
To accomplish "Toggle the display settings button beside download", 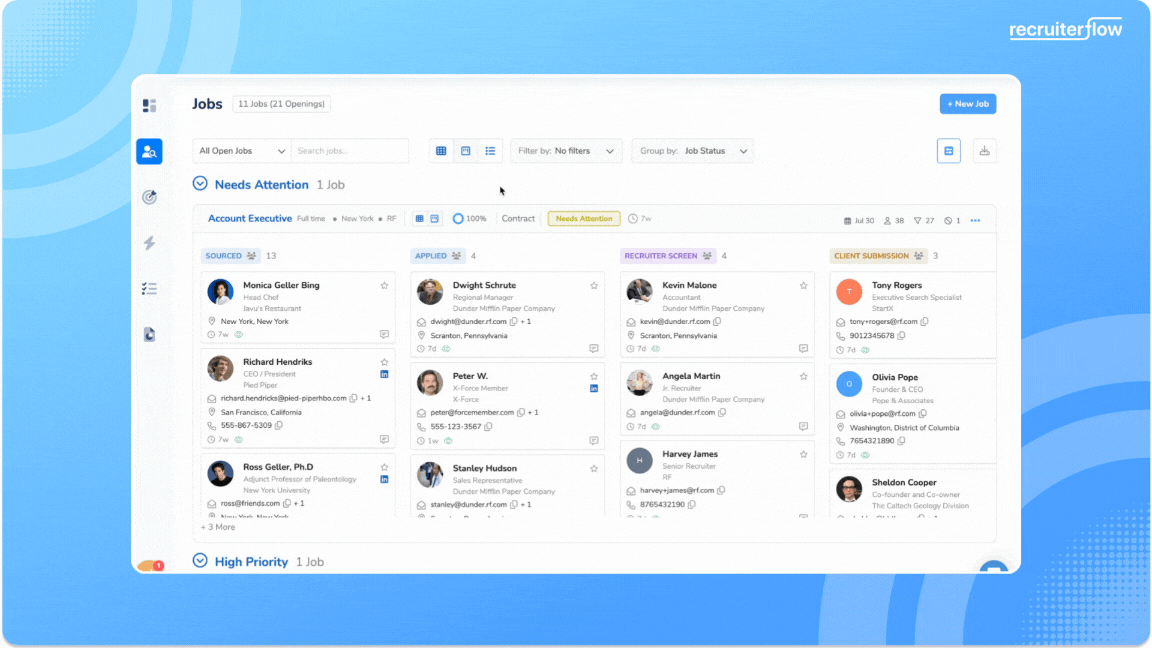I will point(948,151).
